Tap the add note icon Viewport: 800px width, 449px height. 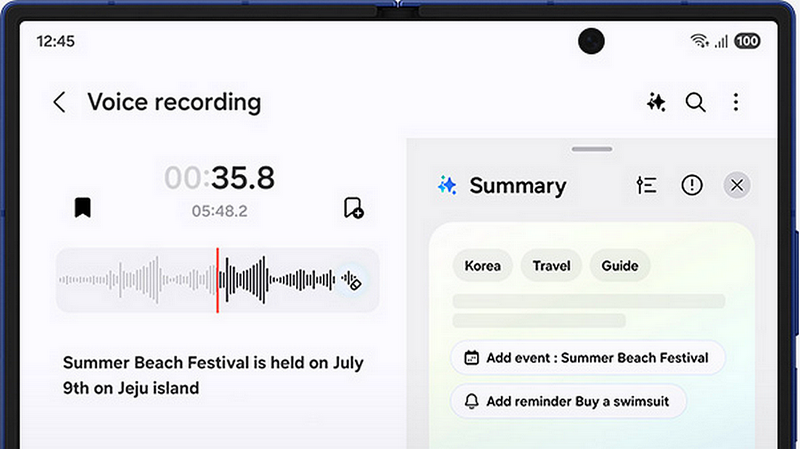(x=353, y=208)
